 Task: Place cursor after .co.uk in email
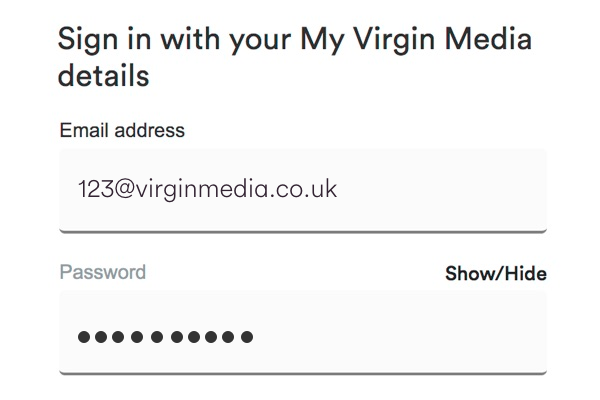(338, 189)
